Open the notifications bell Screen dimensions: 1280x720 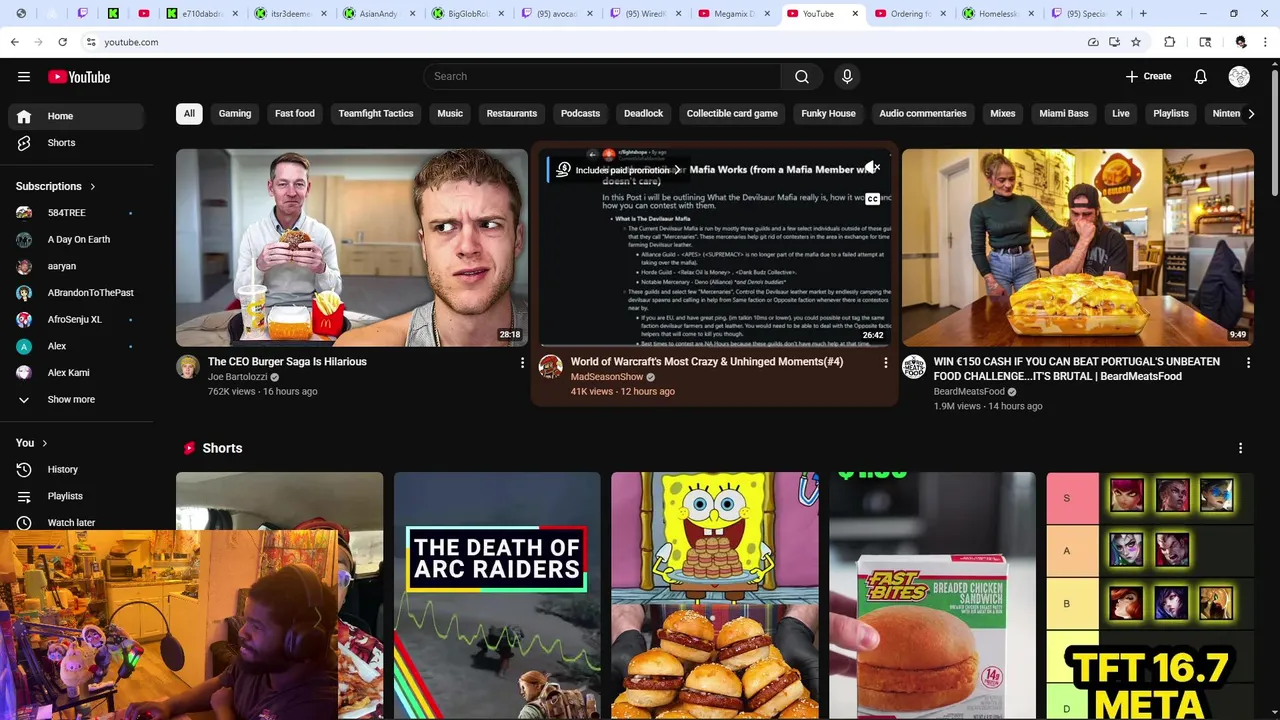1201,77
